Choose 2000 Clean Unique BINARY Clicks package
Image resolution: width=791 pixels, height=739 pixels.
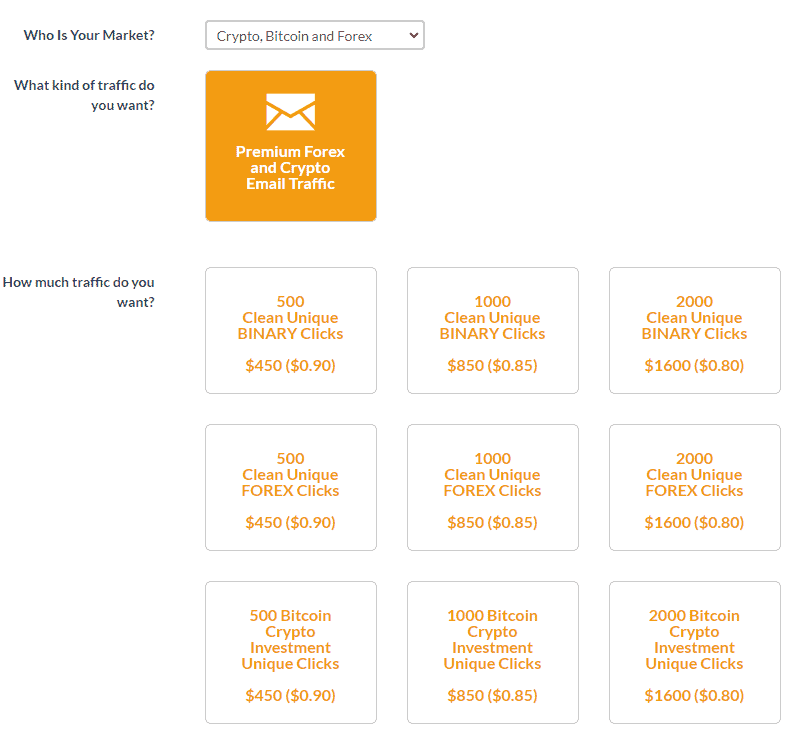(695, 330)
